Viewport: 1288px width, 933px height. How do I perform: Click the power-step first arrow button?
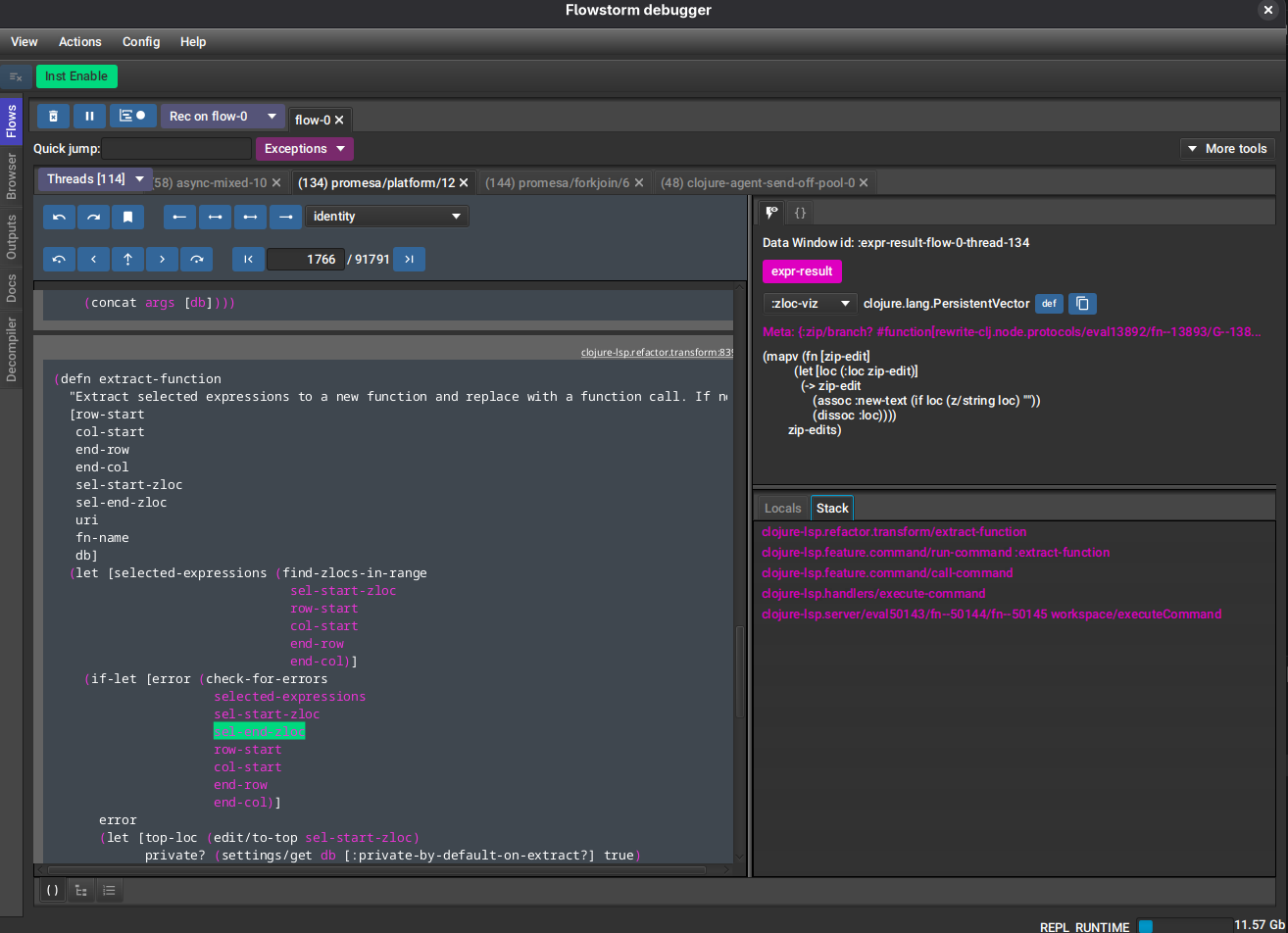179,216
